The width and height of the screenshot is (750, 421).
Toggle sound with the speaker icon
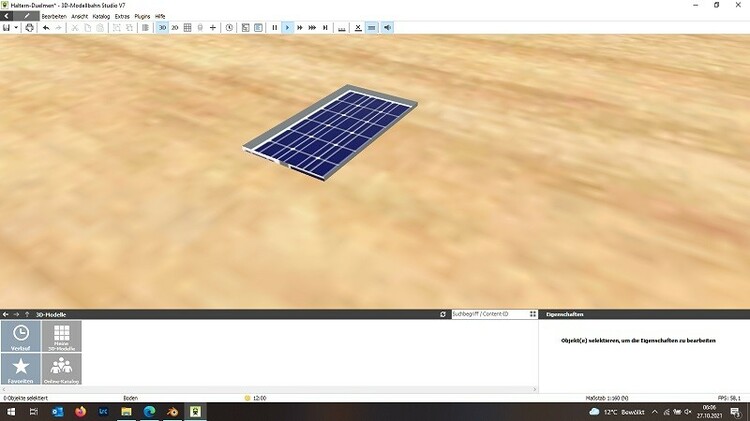pos(387,28)
